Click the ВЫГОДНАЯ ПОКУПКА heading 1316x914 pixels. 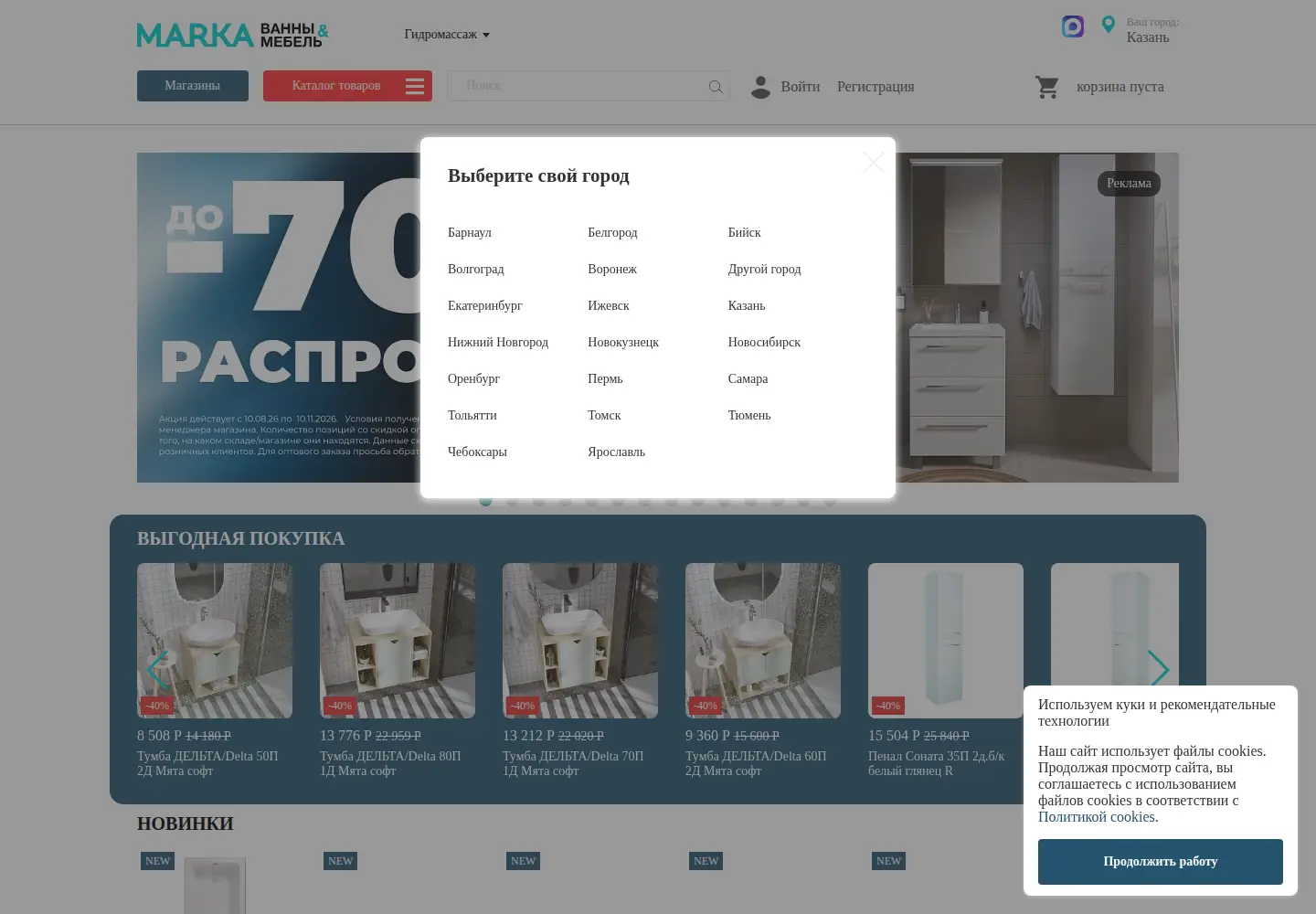click(x=240, y=539)
